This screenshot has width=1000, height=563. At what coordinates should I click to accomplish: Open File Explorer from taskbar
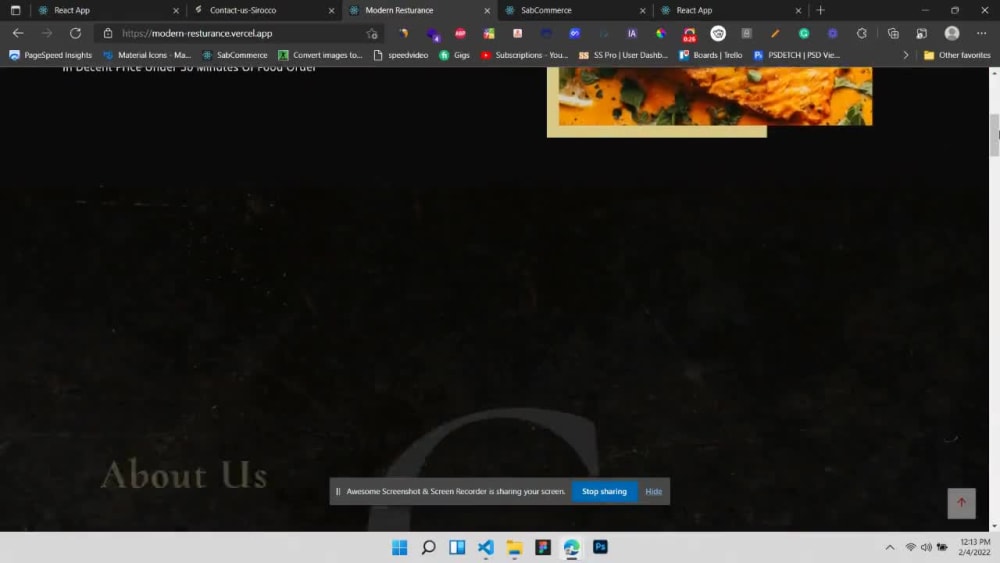click(515, 547)
